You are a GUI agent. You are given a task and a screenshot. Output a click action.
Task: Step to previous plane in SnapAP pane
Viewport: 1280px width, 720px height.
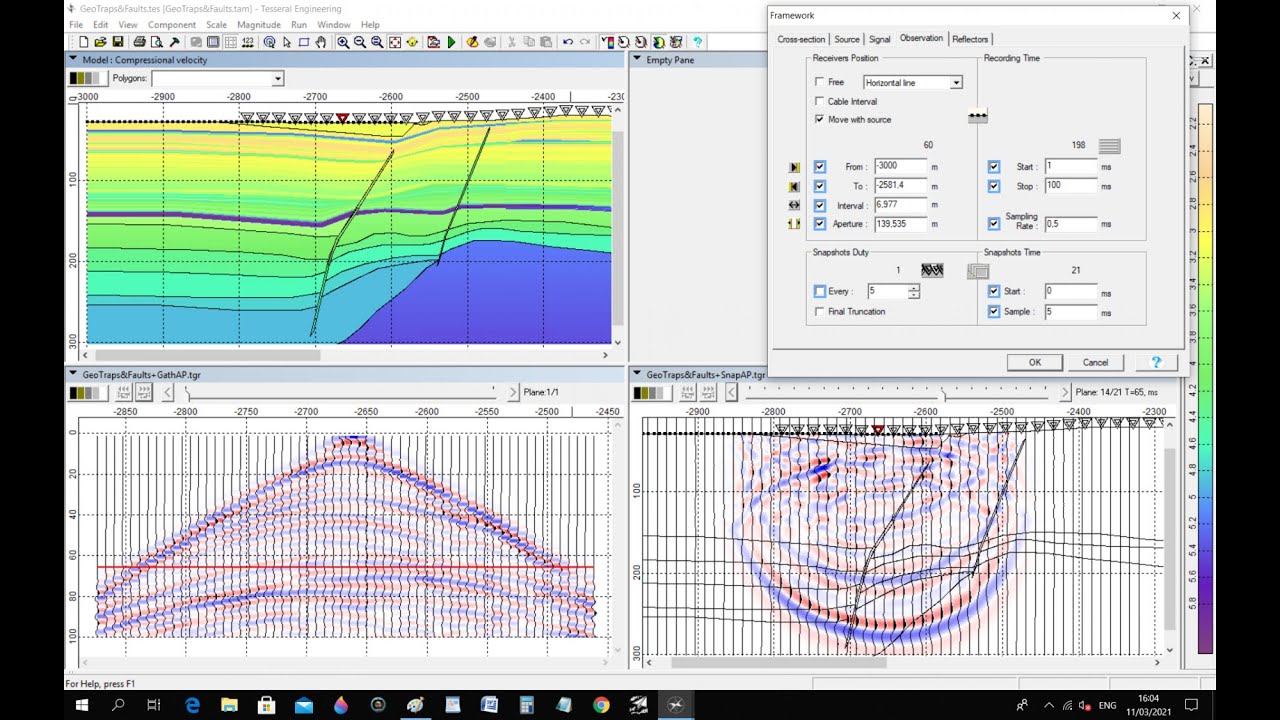pos(732,393)
